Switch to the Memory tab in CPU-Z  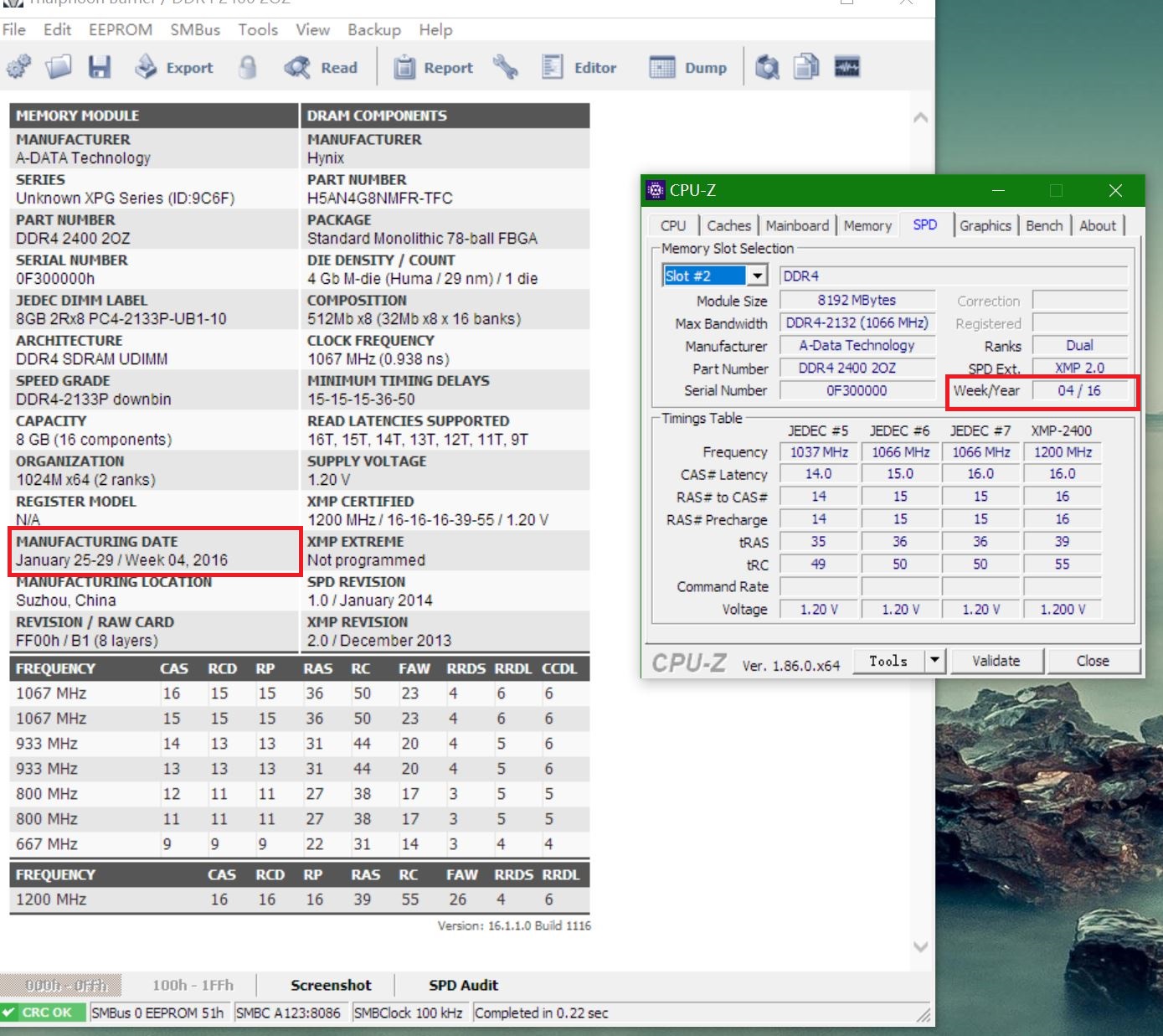coord(867,225)
